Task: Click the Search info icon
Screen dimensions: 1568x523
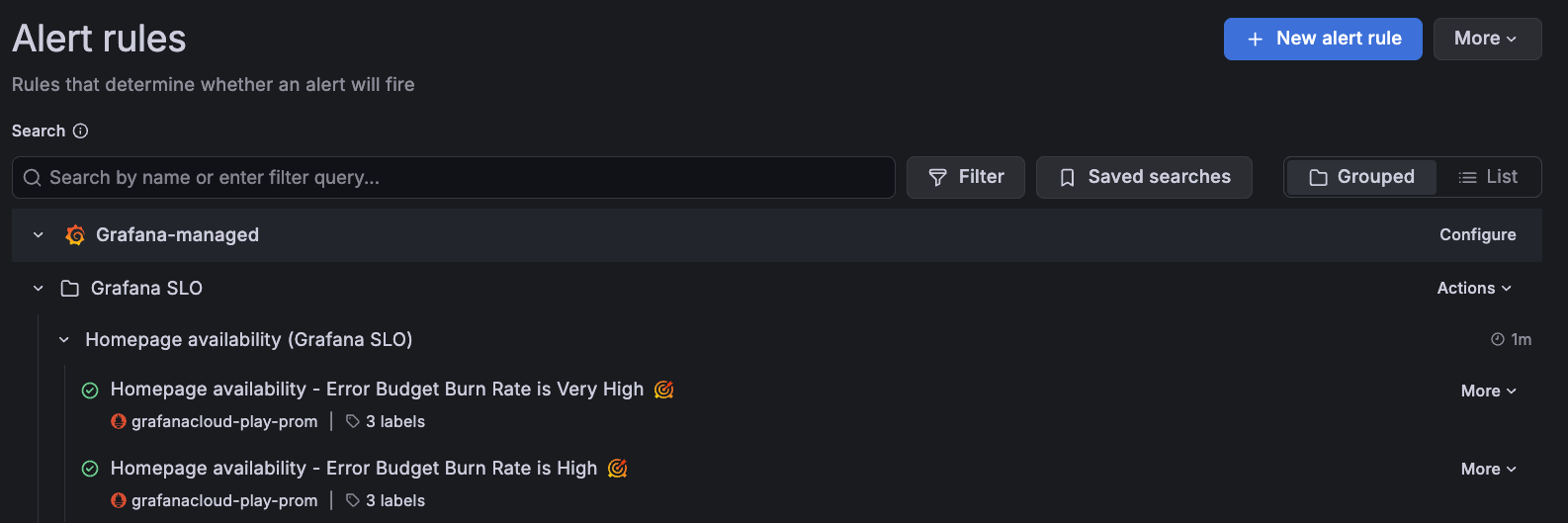Action: [x=81, y=131]
